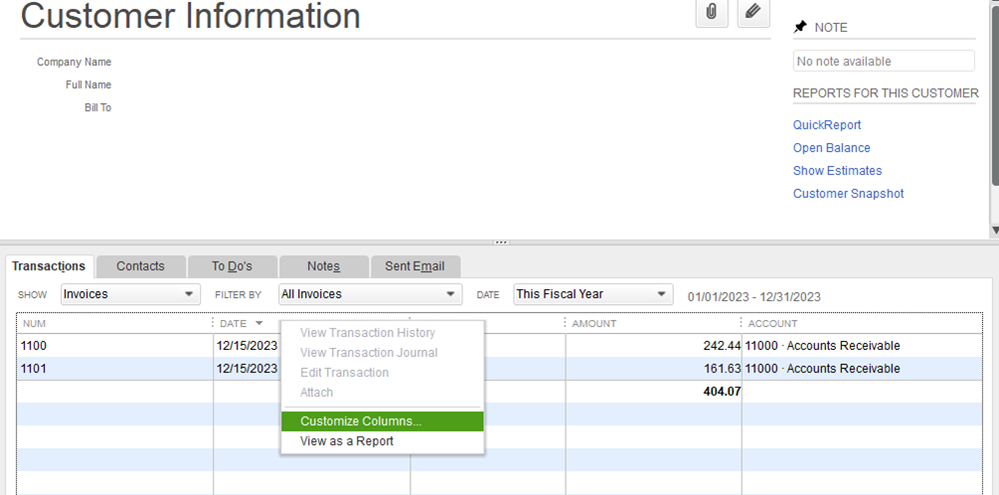The image size is (999, 495).
Task: Click View Transaction Journal menu entry
Action: pyautogui.click(x=382, y=352)
